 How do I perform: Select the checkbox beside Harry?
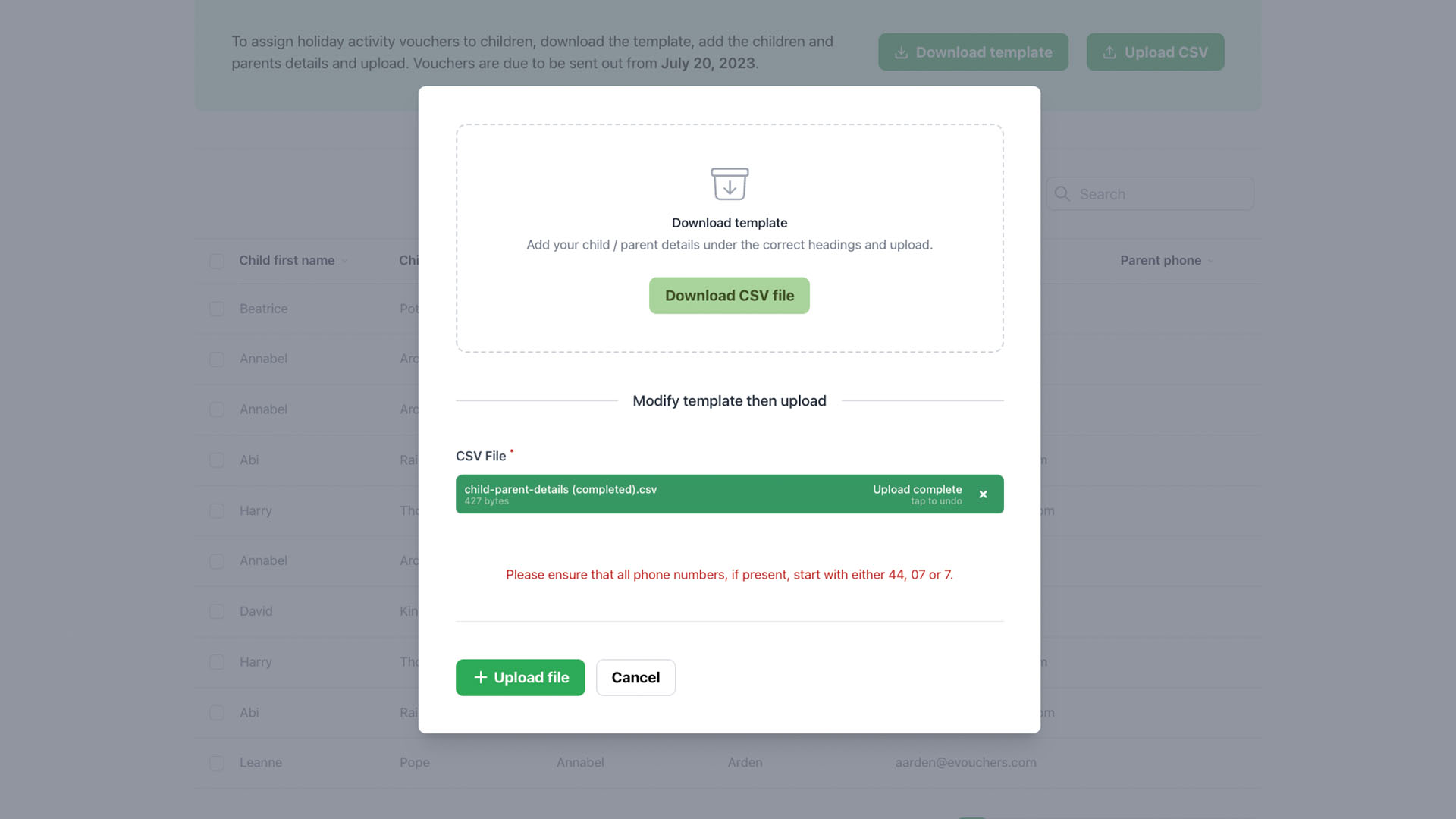[x=216, y=510]
